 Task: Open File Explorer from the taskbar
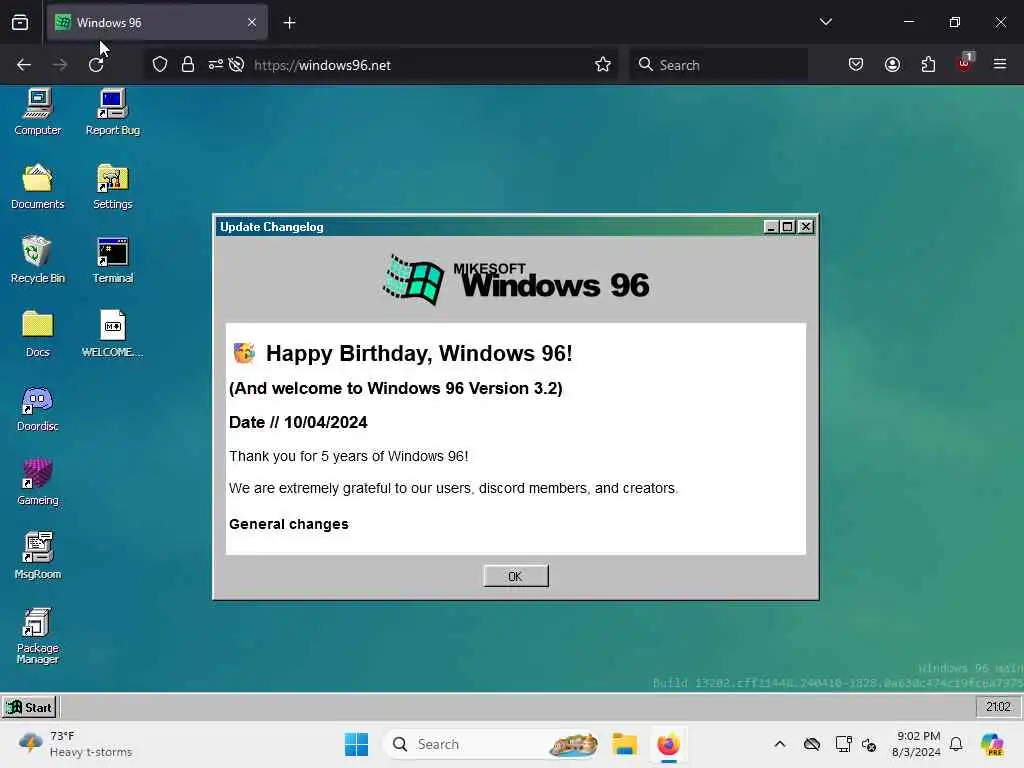click(x=624, y=744)
